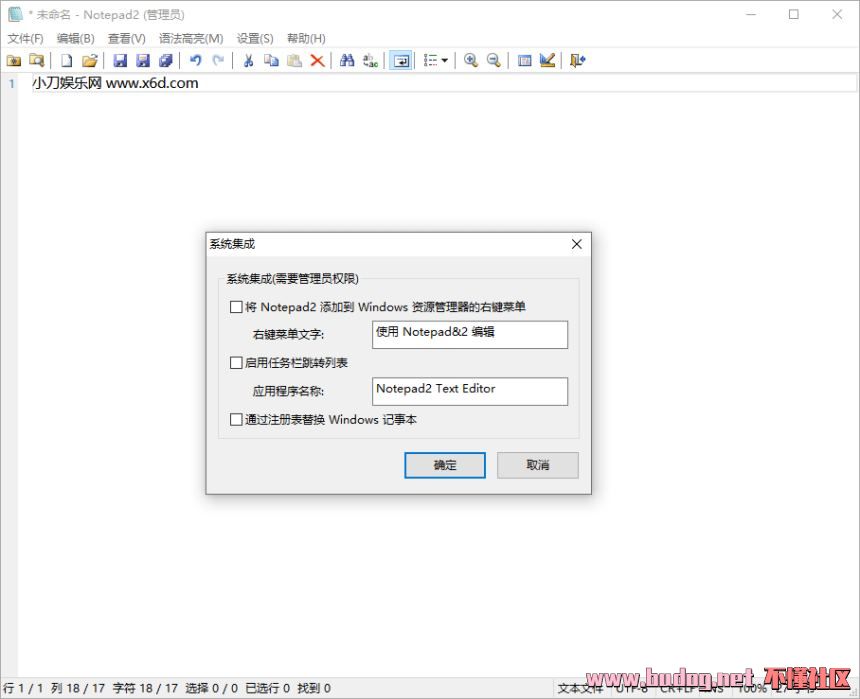Click the 确定 button in the dialog
This screenshot has height=699, width=860.
[x=444, y=465]
